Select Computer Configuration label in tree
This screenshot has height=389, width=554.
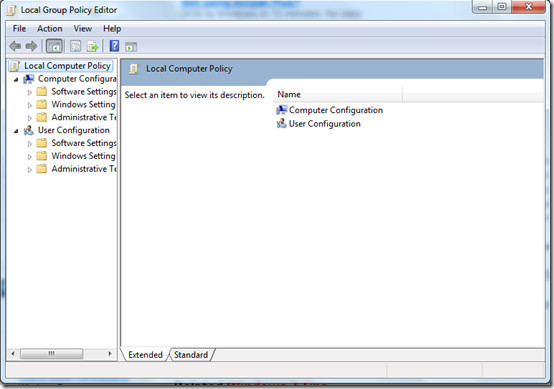pyautogui.click(x=77, y=79)
